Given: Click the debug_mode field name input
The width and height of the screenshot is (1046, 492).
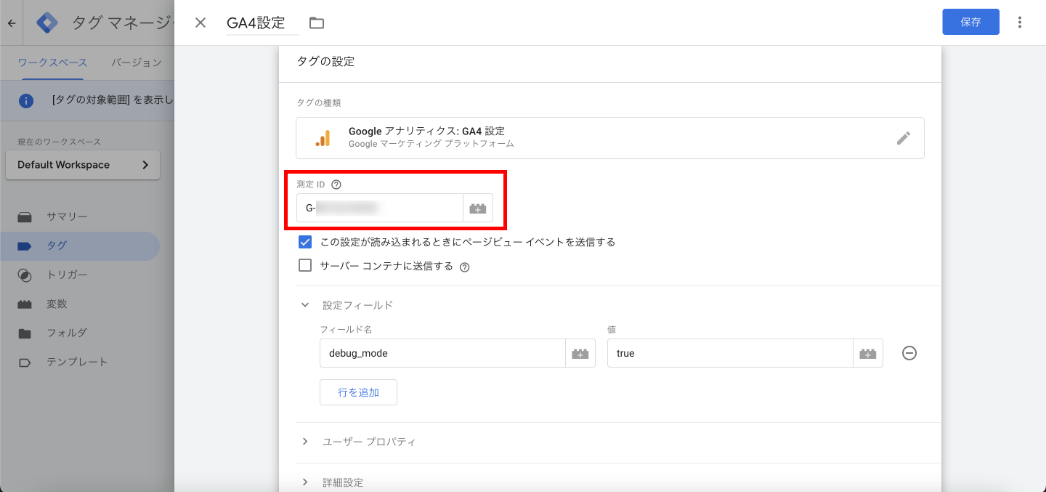Looking at the screenshot, I should [x=442, y=353].
